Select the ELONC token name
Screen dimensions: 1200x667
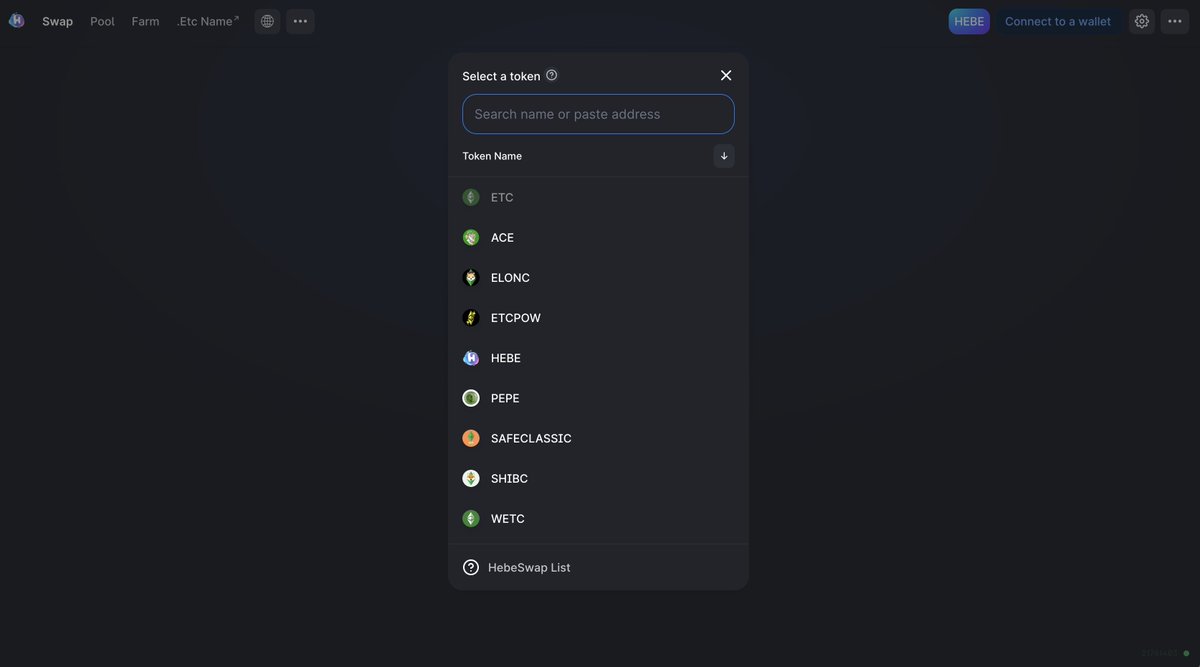[x=510, y=277]
